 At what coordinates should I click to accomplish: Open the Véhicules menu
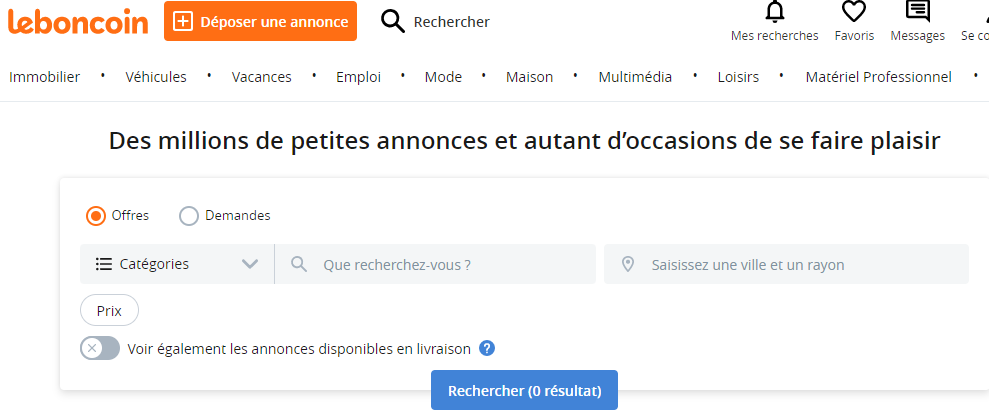156,77
